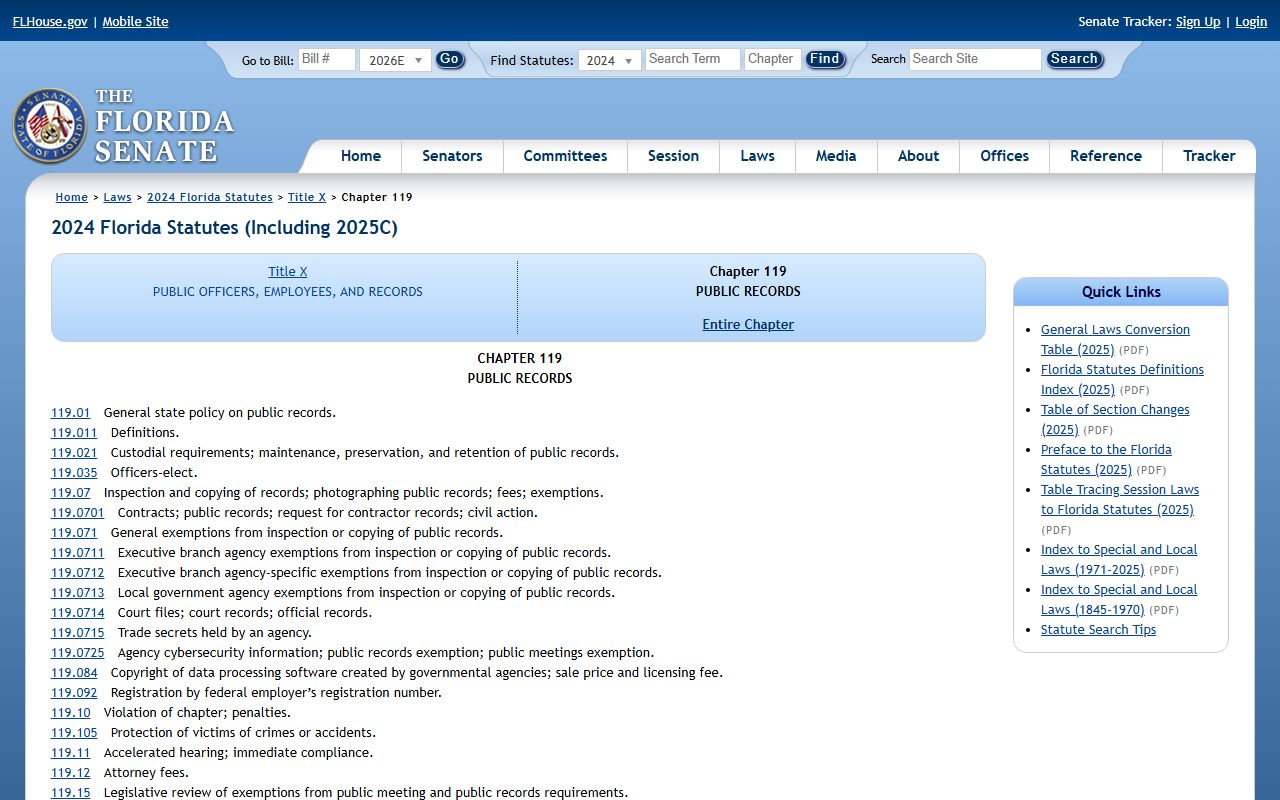Open General Laws Conversion Table PDF

pos(1115,339)
